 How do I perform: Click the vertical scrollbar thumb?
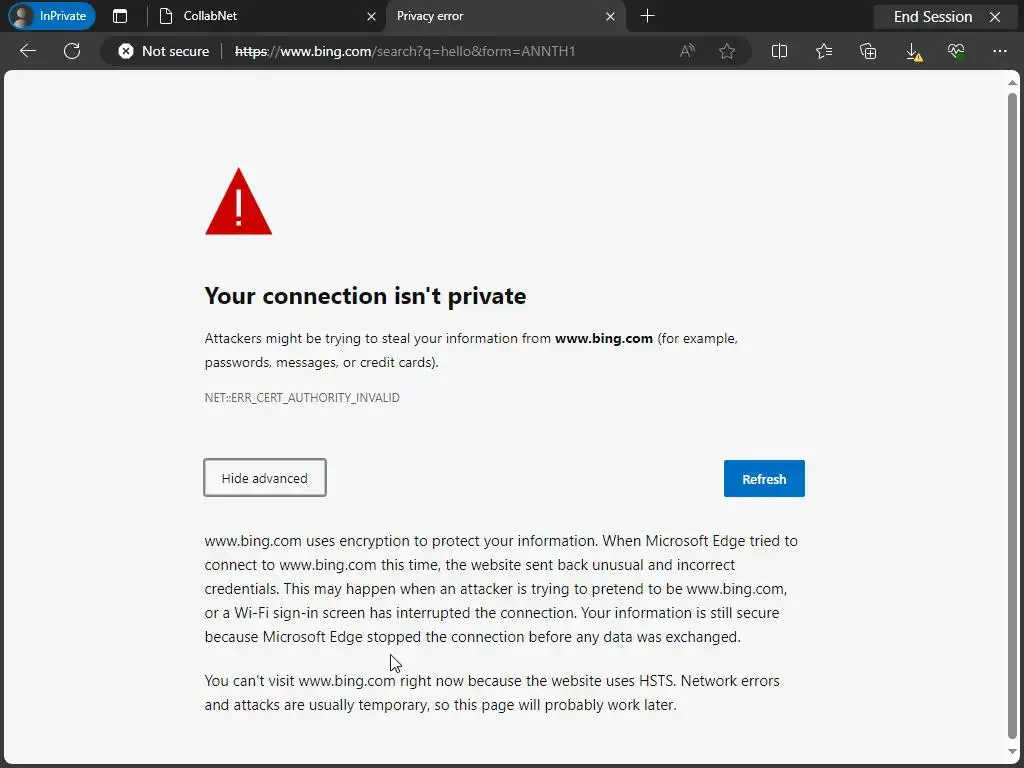click(x=1012, y=417)
